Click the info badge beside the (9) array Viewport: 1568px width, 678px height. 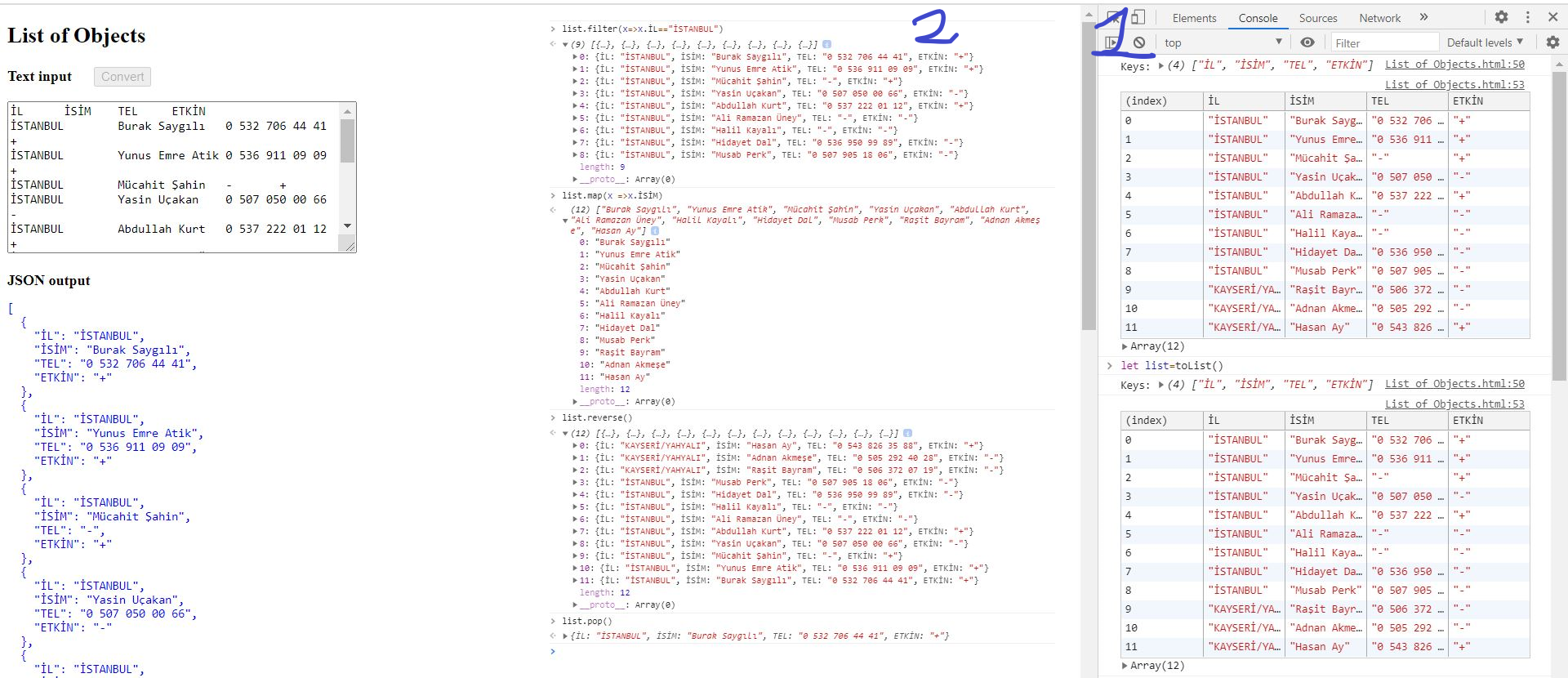click(x=826, y=45)
